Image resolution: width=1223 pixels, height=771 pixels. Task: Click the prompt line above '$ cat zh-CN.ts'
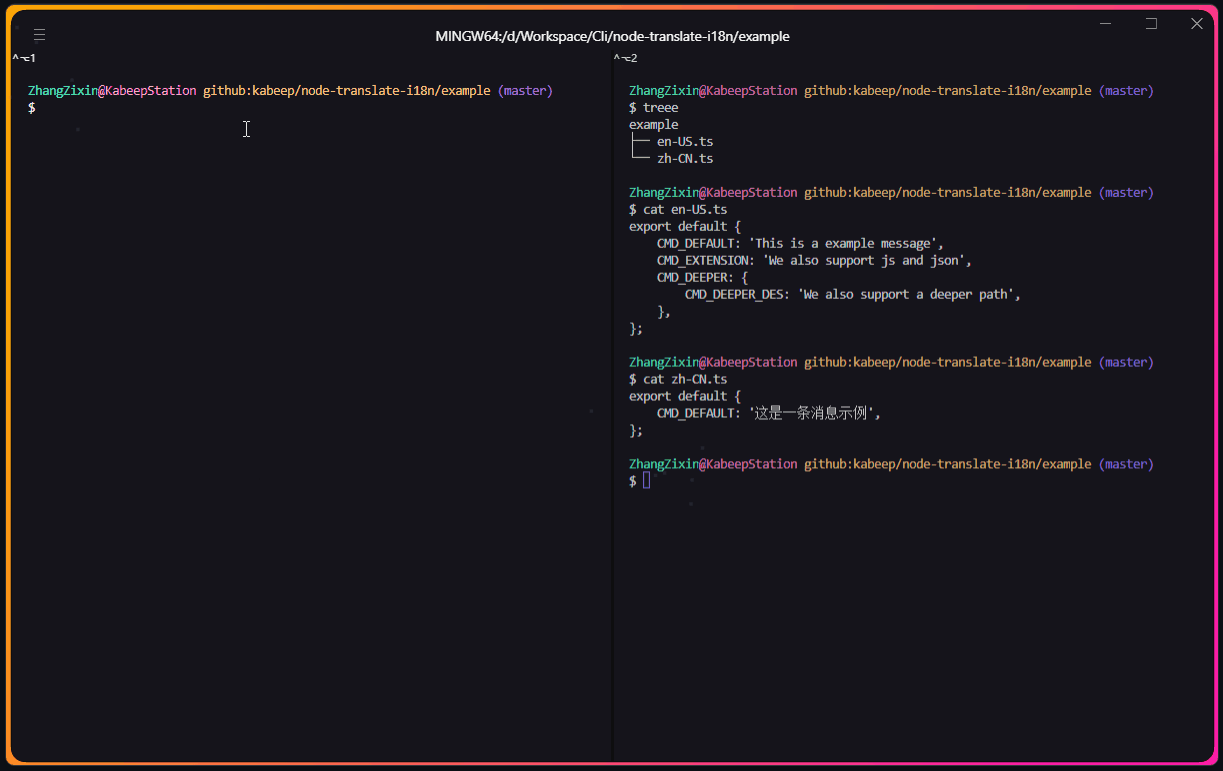point(891,363)
